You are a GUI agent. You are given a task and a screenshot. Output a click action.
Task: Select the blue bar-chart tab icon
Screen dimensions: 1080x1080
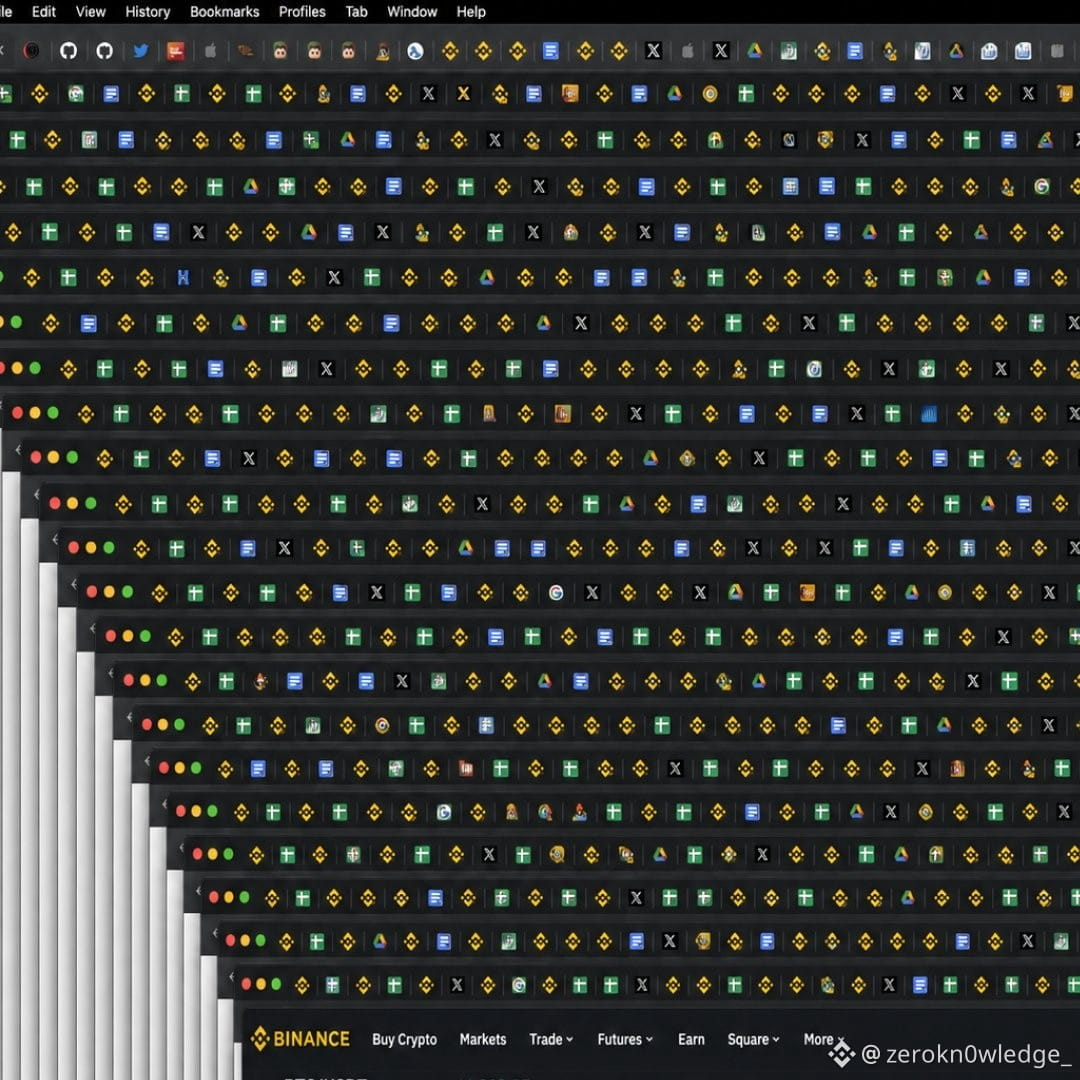click(x=928, y=414)
